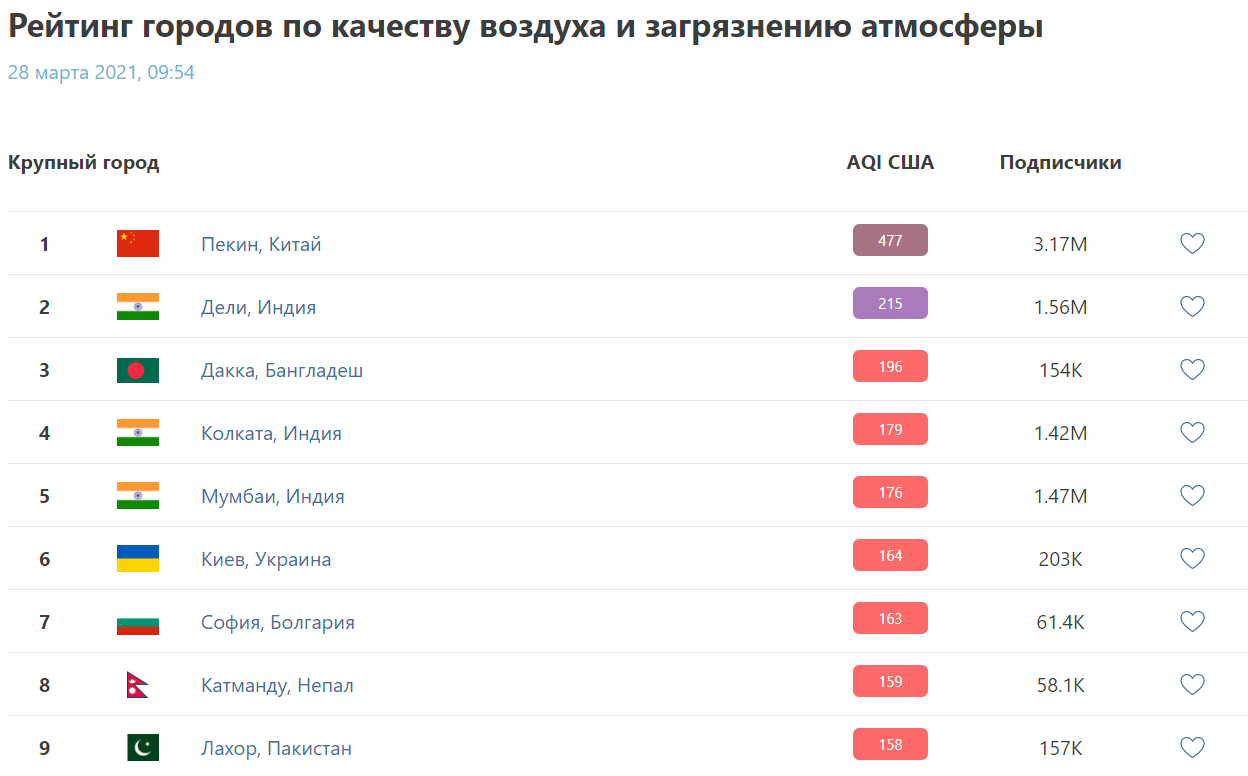Click the AQI США column header
The image size is (1248, 776).
[890, 163]
